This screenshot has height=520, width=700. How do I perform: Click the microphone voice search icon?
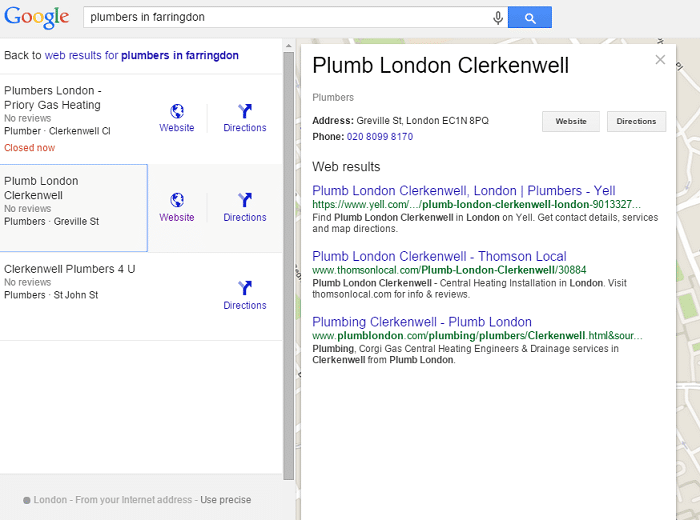click(498, 18)
